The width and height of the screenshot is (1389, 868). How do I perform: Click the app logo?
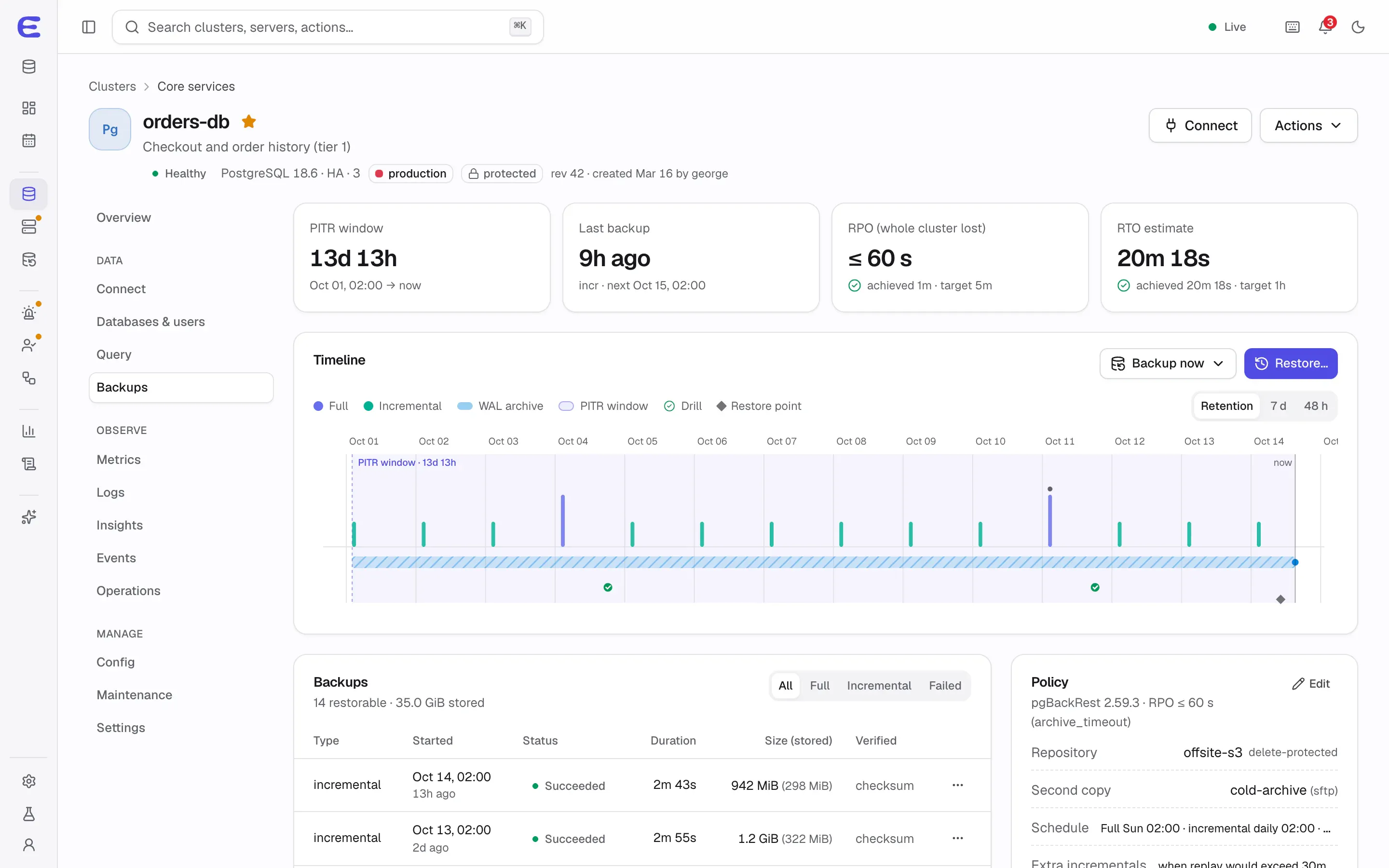(29, 27)
